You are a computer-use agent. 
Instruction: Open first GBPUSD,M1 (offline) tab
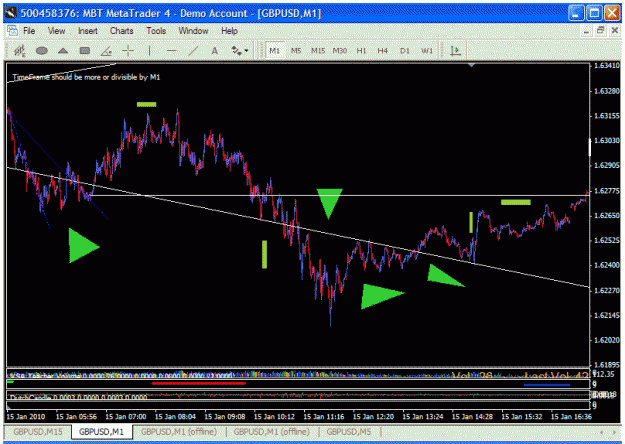(x=179, y=432)
